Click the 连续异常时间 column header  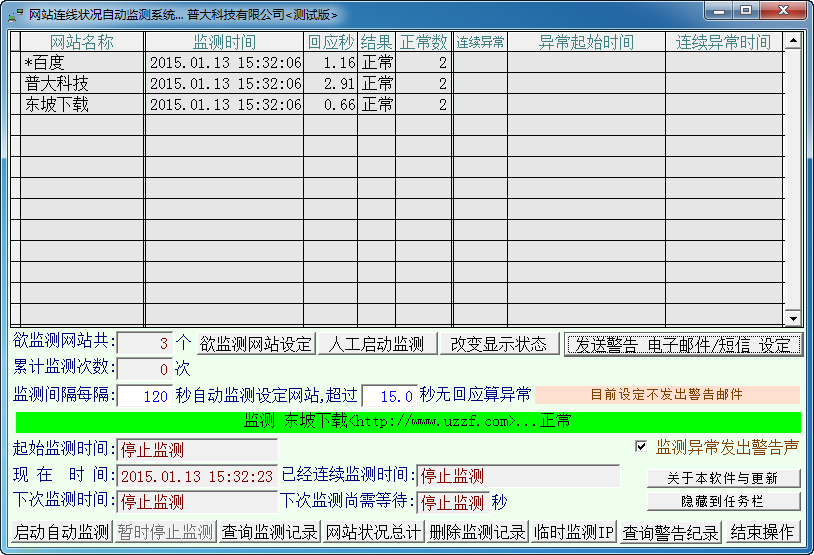coord(724,42)
